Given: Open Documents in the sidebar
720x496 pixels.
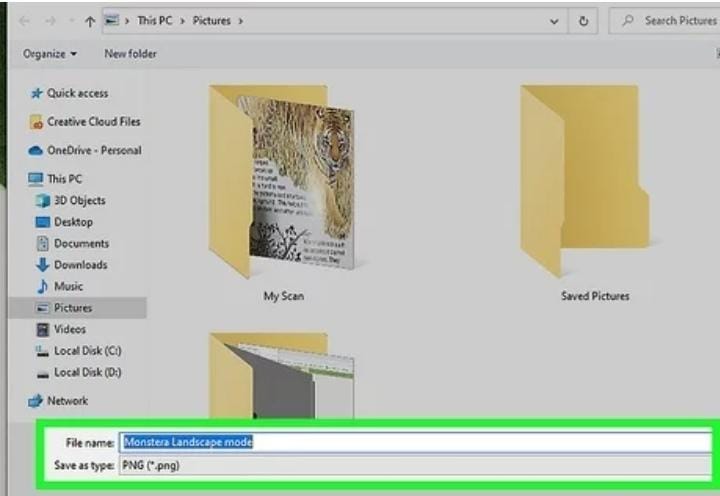Looking at the screenshot, I should point(82,243).
